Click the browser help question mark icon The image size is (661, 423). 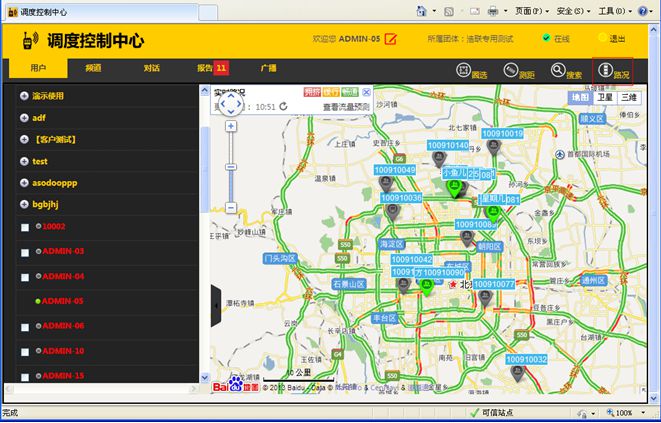click(642, 11)
